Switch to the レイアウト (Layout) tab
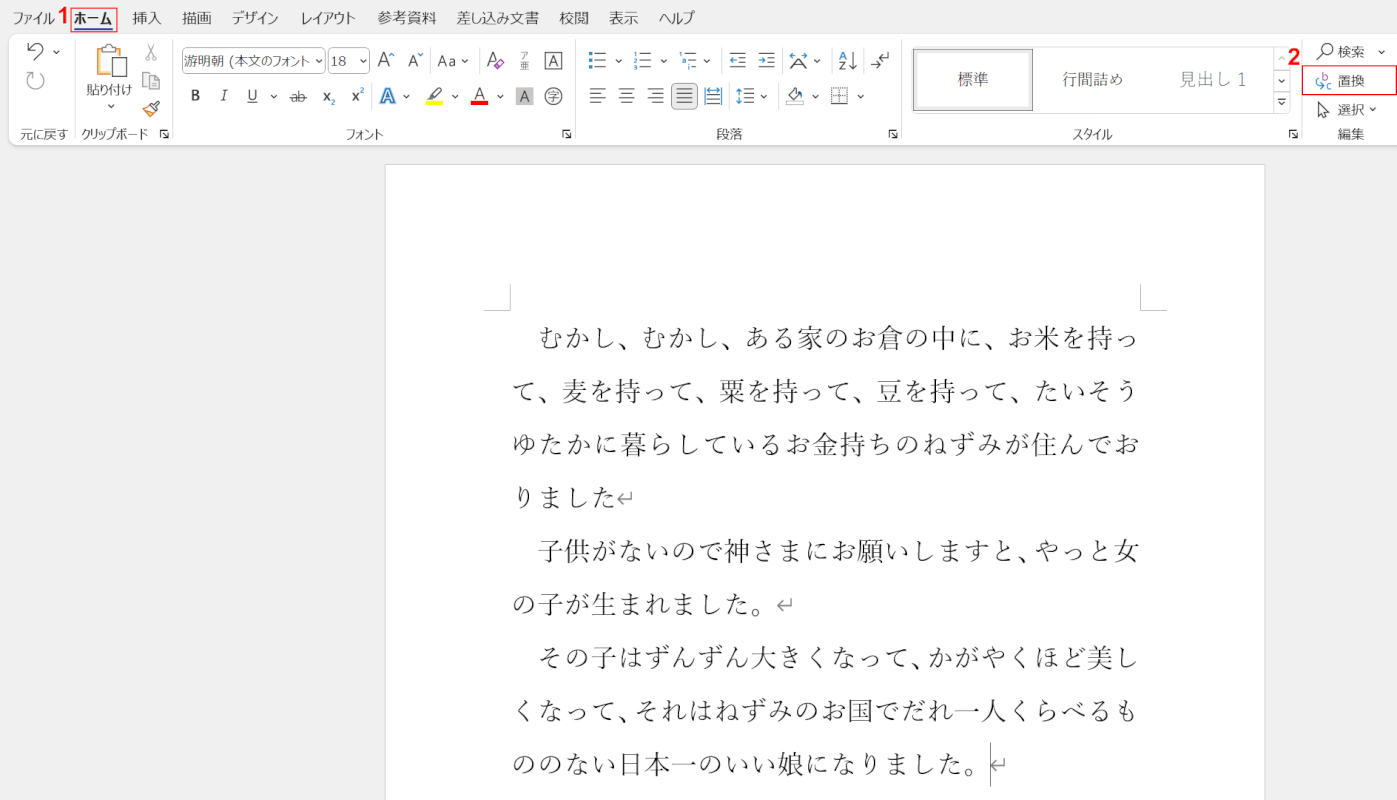1397x800 pixels. (x=328, y=18)
